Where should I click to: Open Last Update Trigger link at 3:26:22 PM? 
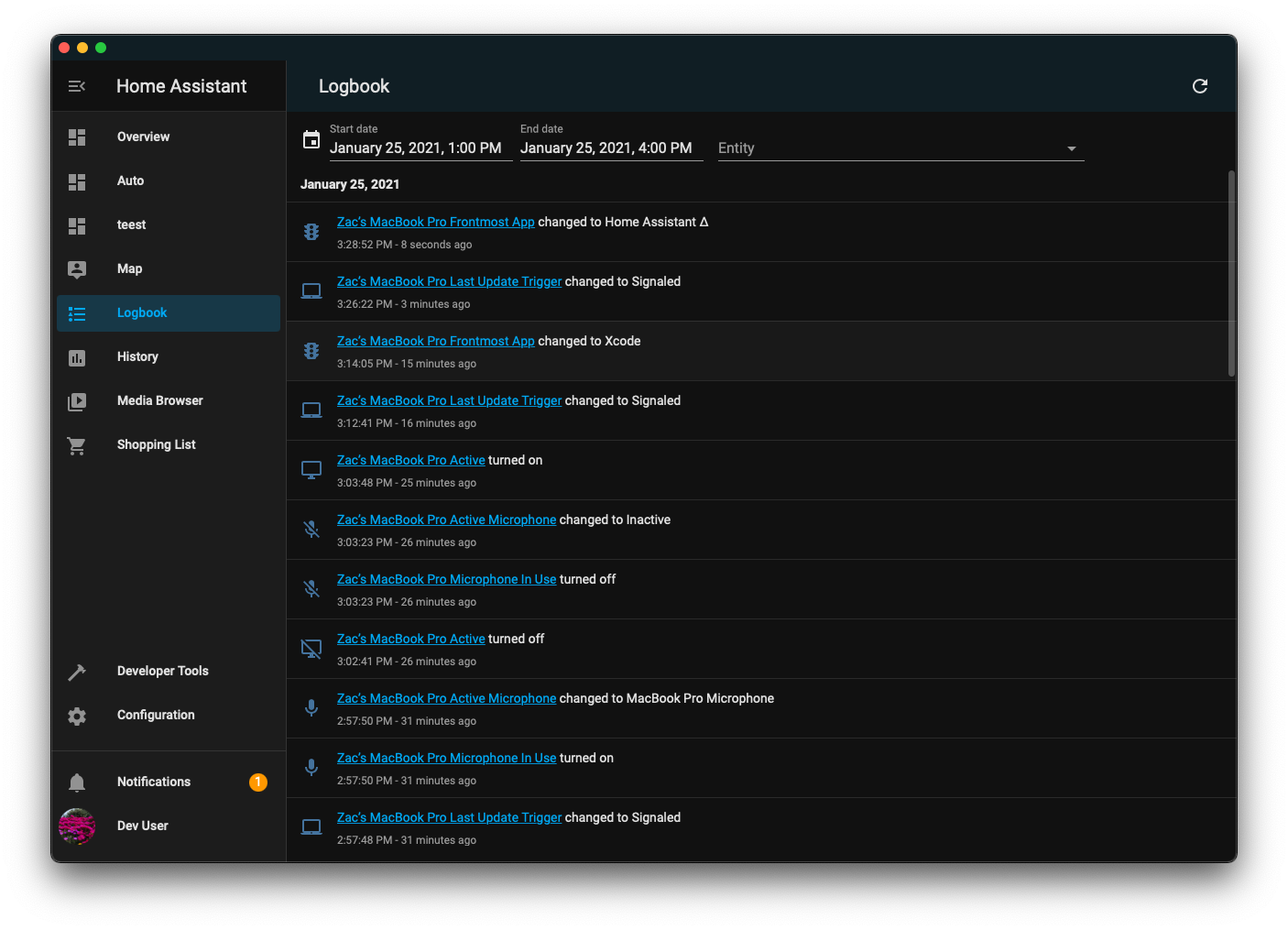pos(449,281)
